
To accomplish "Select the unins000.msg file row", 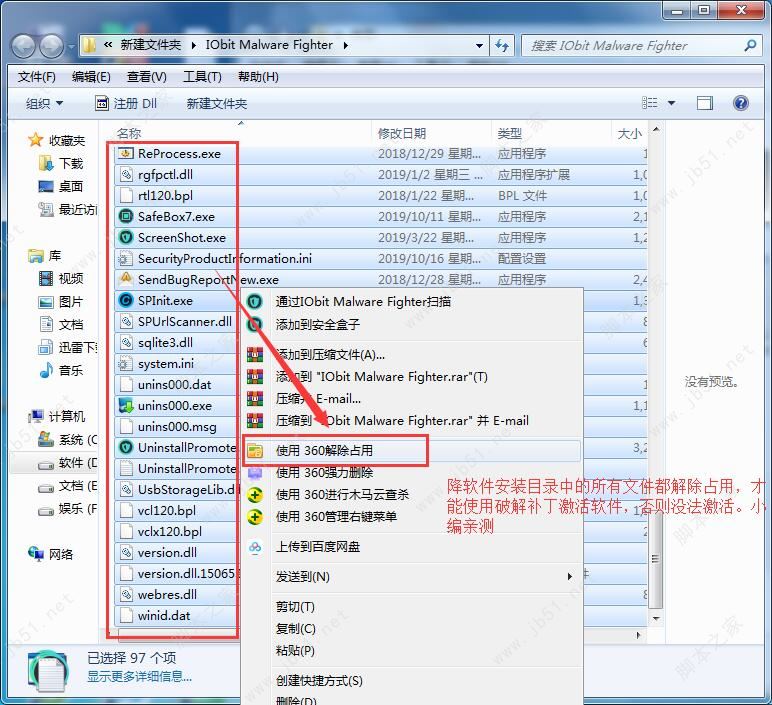I will point(177,426).
